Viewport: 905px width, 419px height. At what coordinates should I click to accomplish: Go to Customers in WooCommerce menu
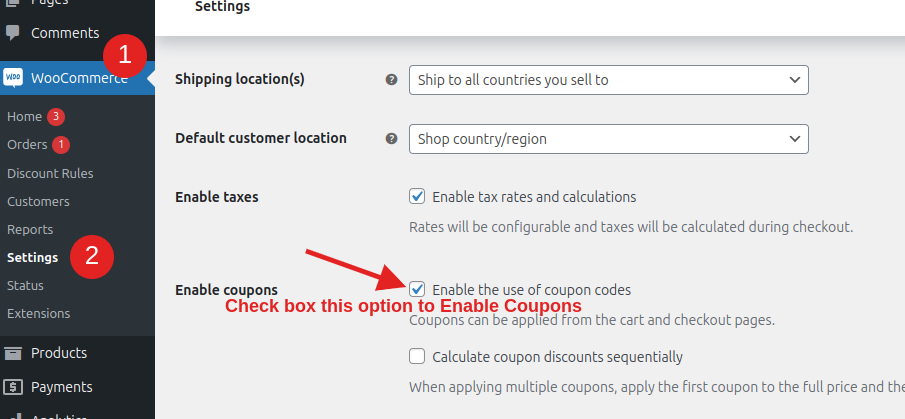pyautogui.click(x=38, y=201)
